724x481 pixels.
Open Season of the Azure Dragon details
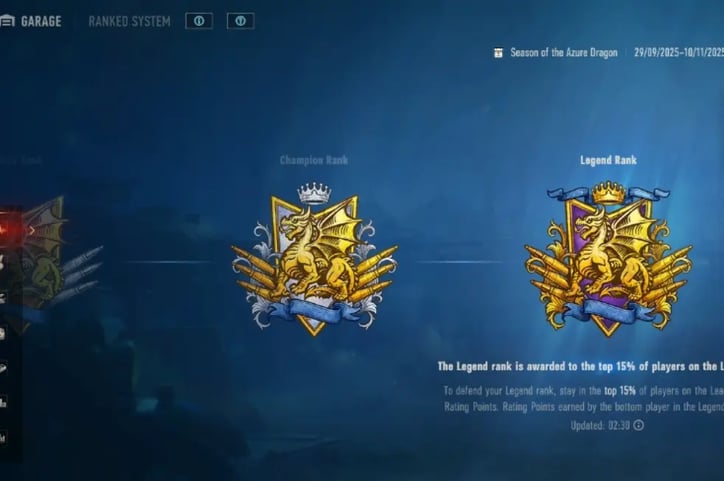[564, 53]
